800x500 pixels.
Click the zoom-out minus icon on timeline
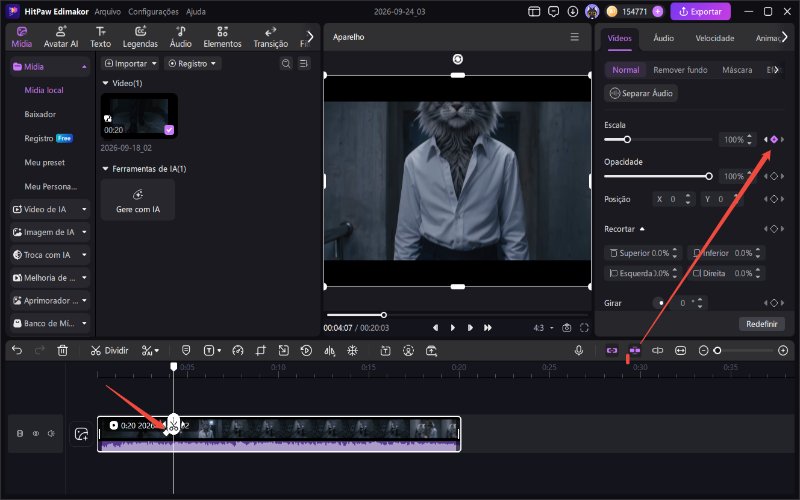pyautogui.click(x=703, y=351)
